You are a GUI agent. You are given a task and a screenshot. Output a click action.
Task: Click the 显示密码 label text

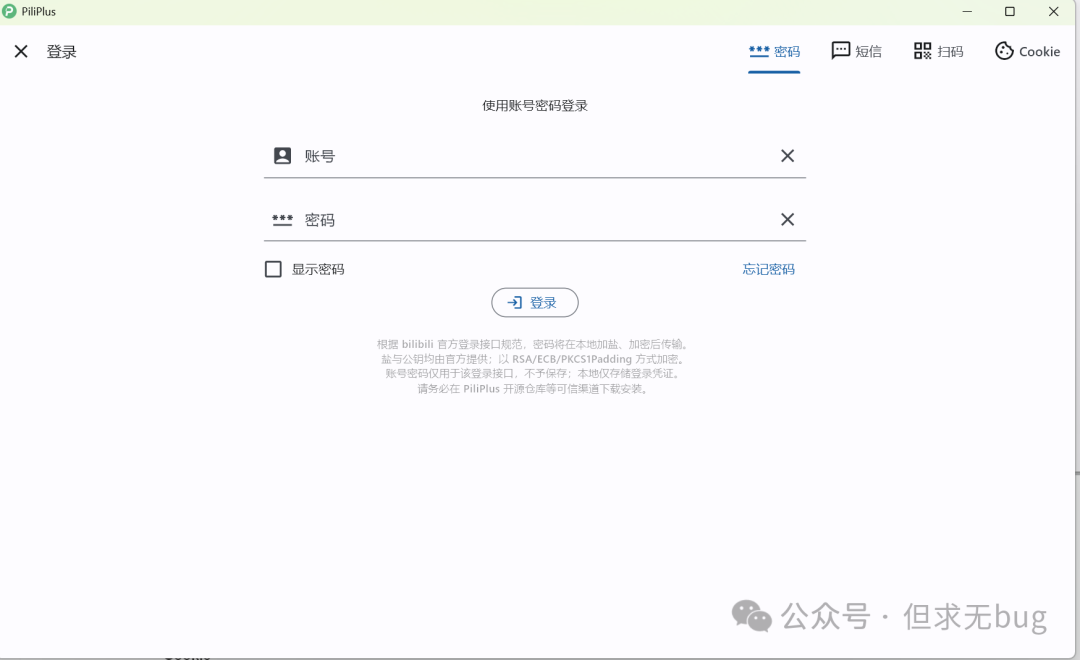(x=318, y=269)
